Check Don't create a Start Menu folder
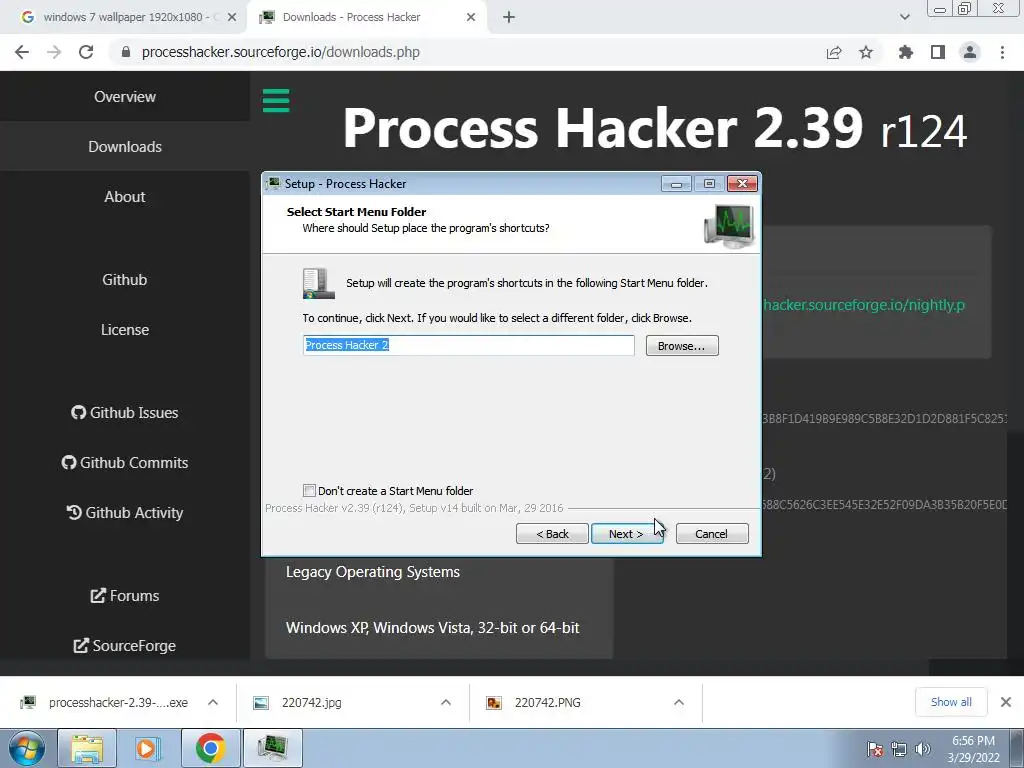The width and height of the screenshot is (1024, 768). tap(309, 490)
